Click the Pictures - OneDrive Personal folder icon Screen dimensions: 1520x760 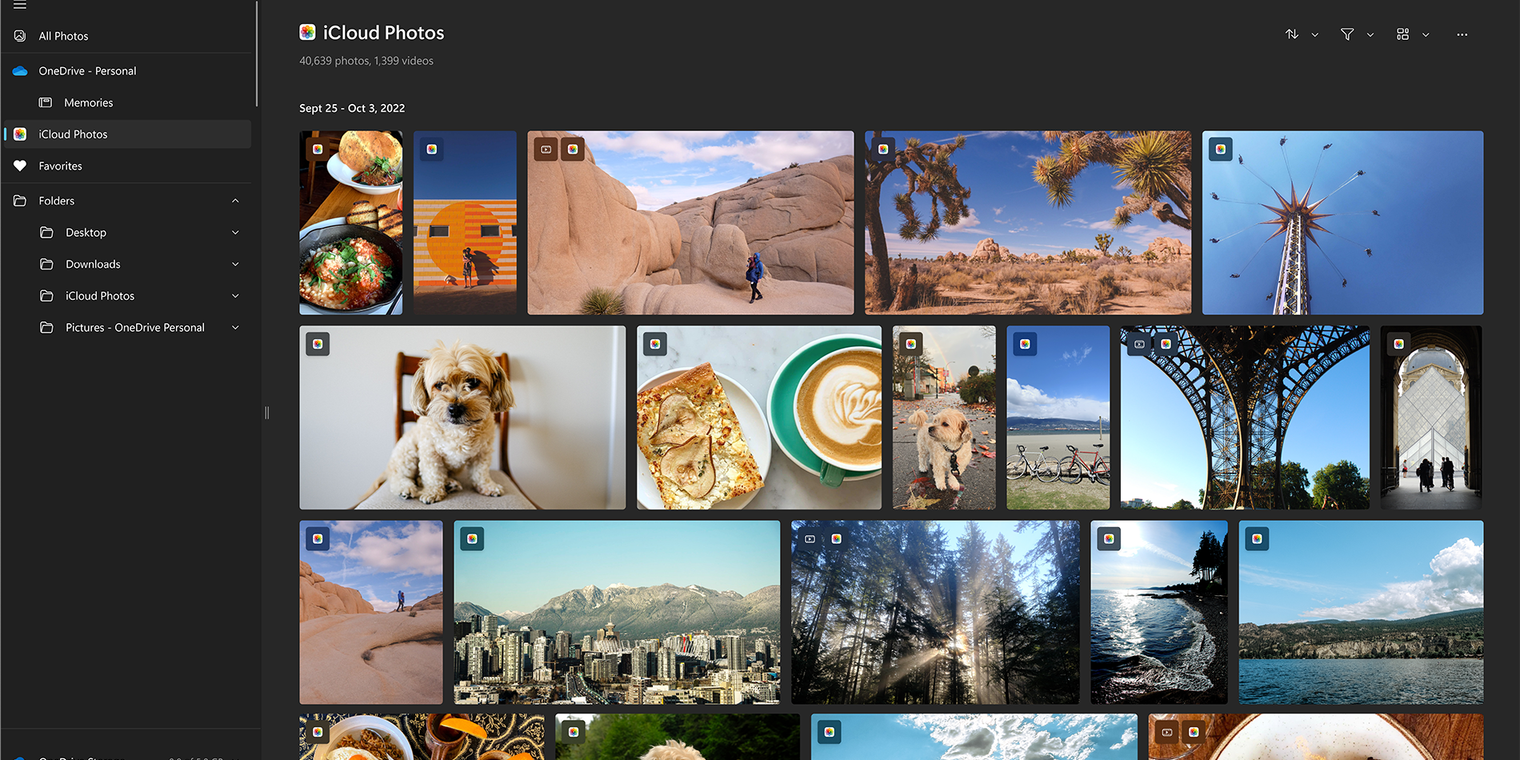pos(46,328)
